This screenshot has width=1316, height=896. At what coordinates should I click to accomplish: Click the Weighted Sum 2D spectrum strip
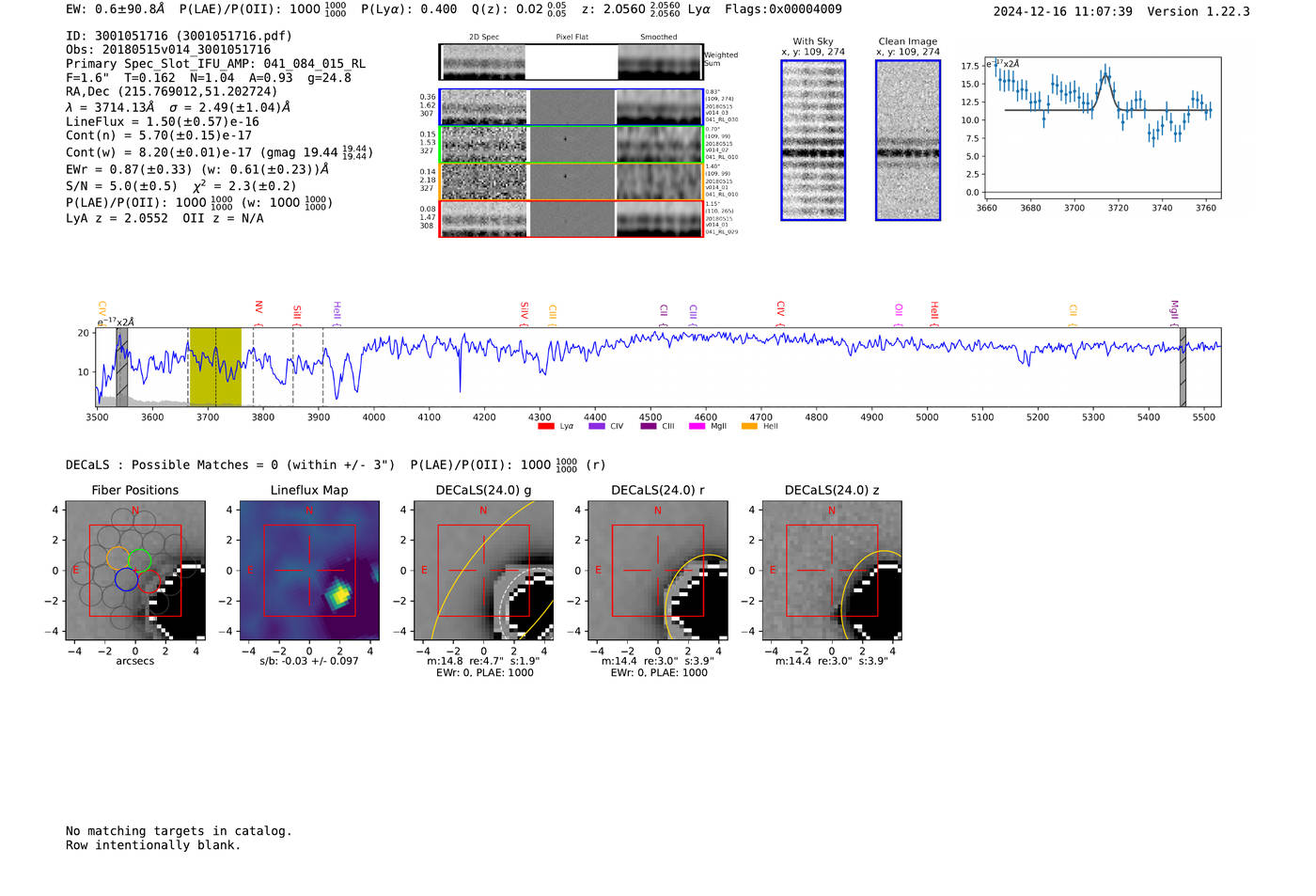(x=571, y=62)
